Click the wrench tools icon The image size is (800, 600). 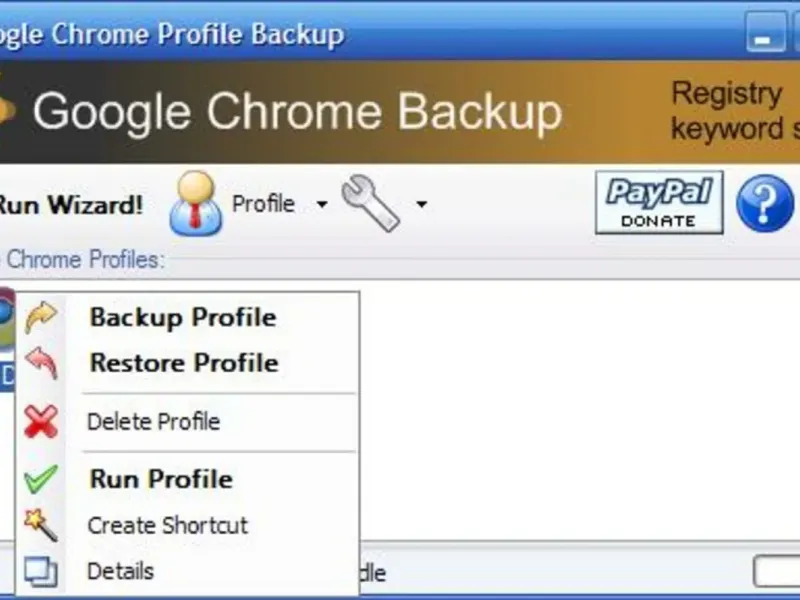pyautogui.click(x=369, y=202)
